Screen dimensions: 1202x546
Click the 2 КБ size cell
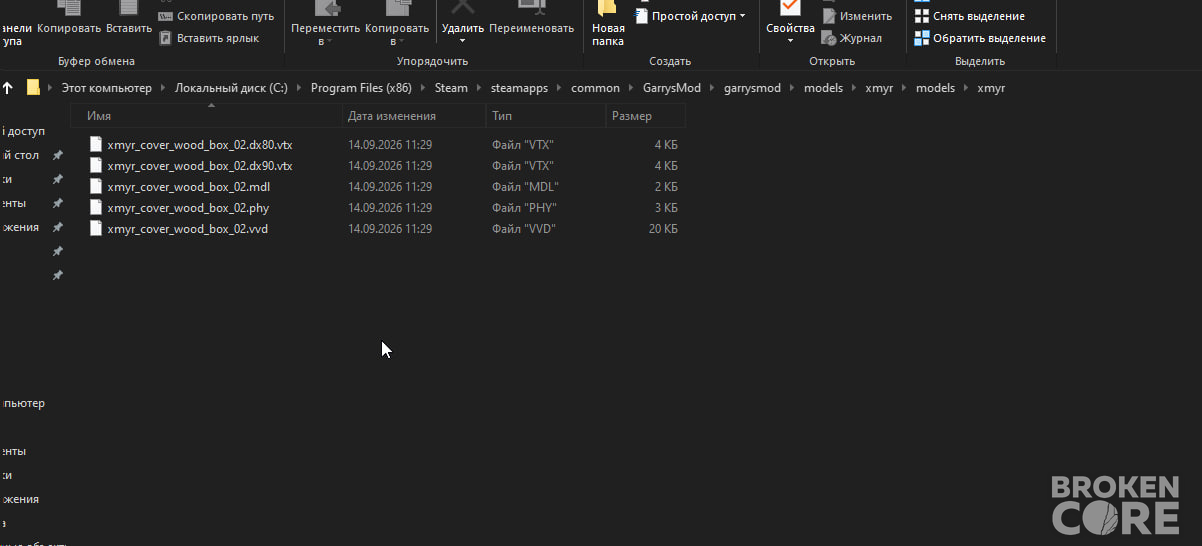(x=666, y=186)
